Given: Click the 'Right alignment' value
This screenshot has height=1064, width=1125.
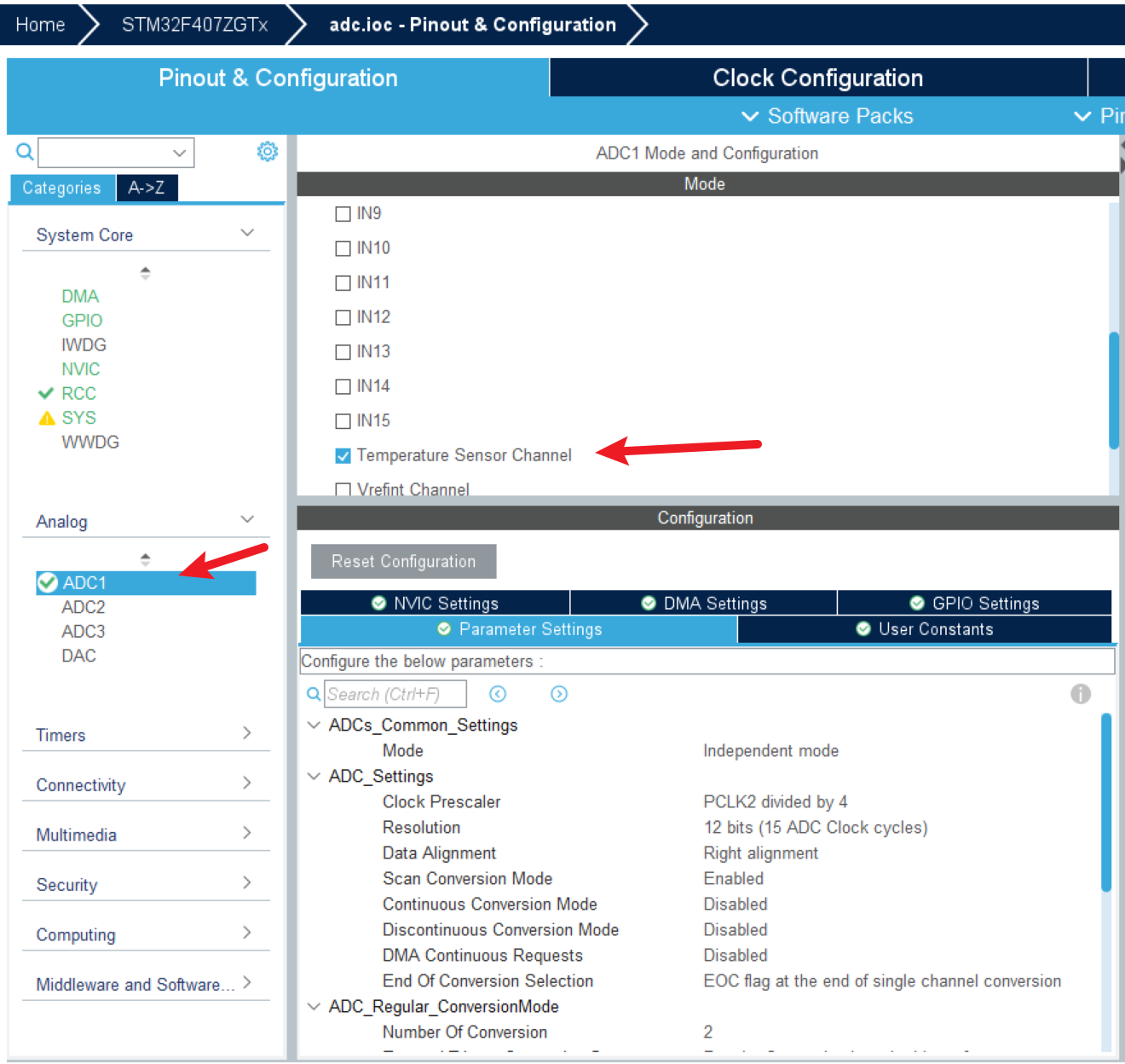Looking at the screenshot, I should coord(760,853).
